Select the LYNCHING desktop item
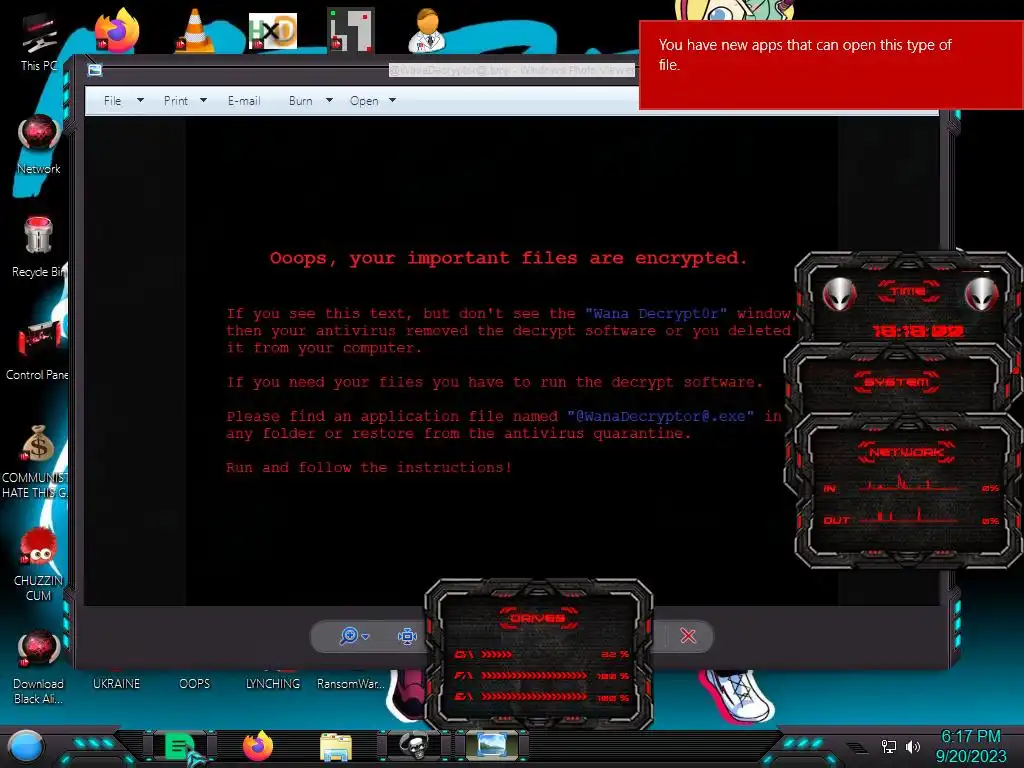 click(272, 683)
